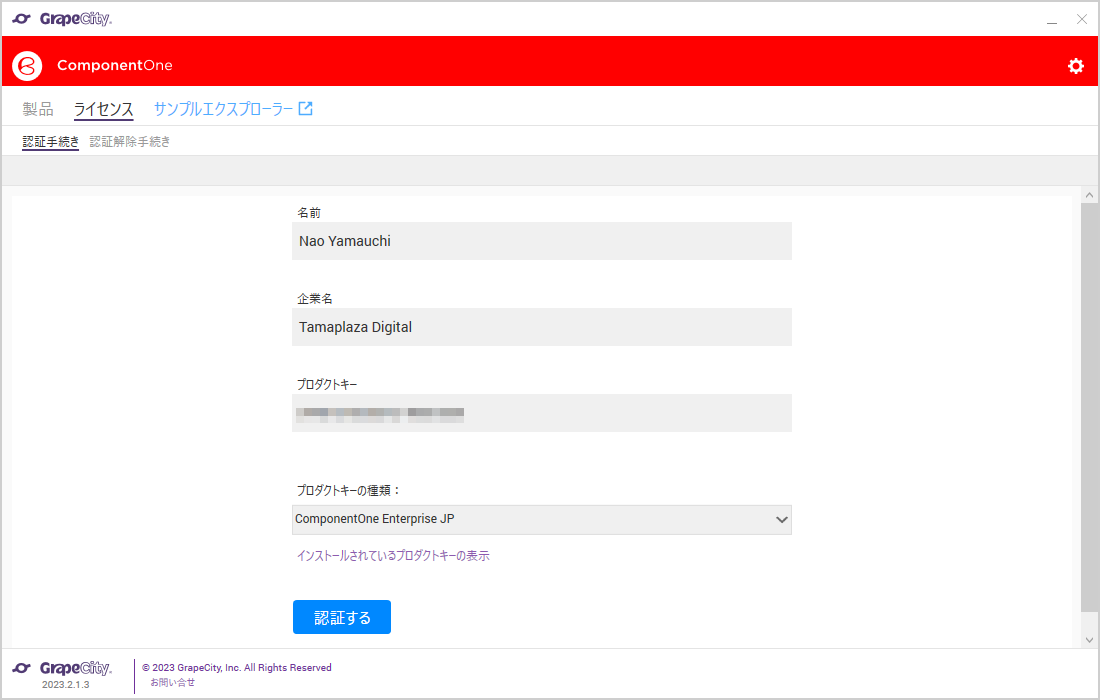Screen dimensions: 1100x700
Task: Switch to 認証解除手続き sub-tab
Action: [130, 142]
